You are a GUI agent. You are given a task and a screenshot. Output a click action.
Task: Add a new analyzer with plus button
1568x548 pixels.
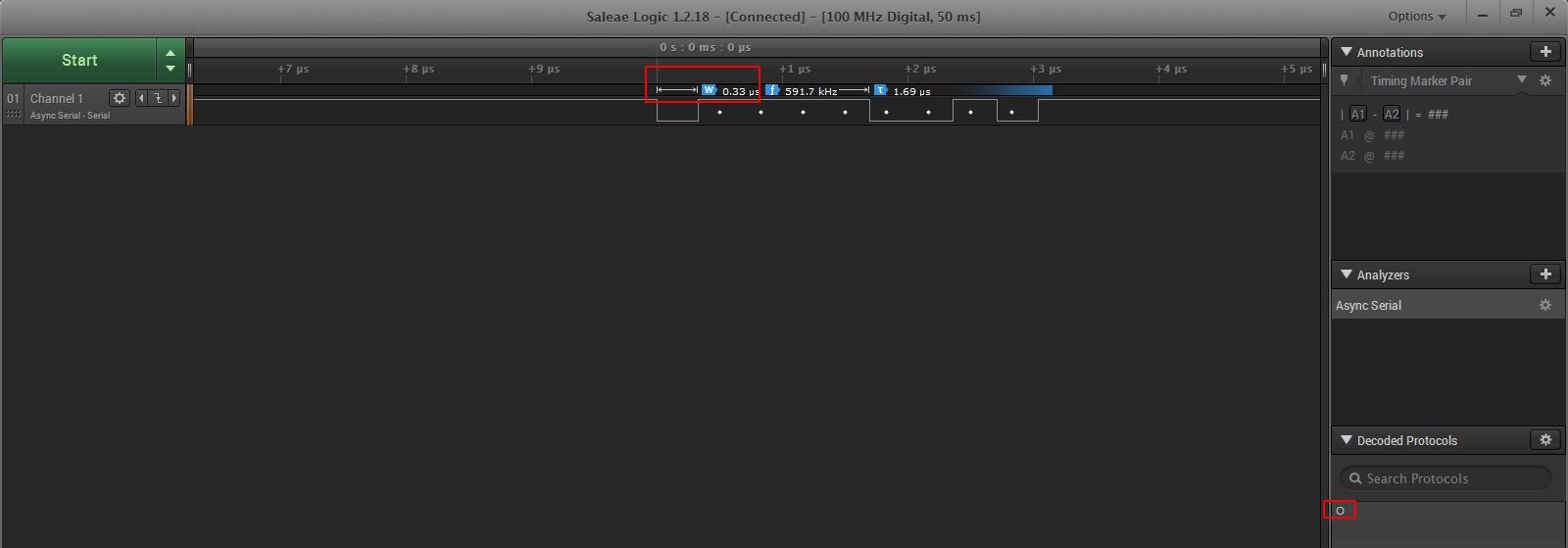[x=1545, y=274]
